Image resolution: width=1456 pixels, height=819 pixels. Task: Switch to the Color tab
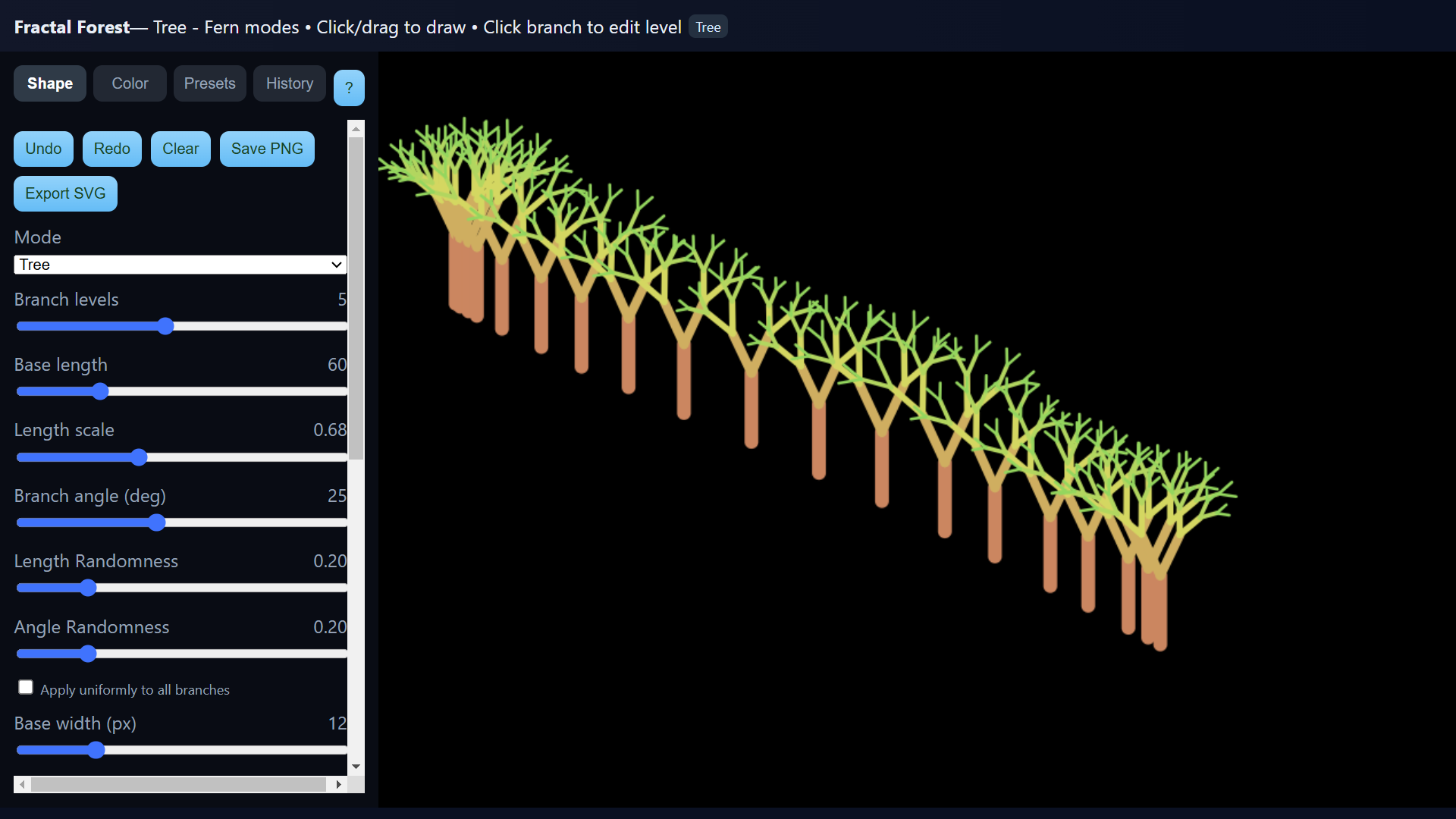[x=130, y=83]
